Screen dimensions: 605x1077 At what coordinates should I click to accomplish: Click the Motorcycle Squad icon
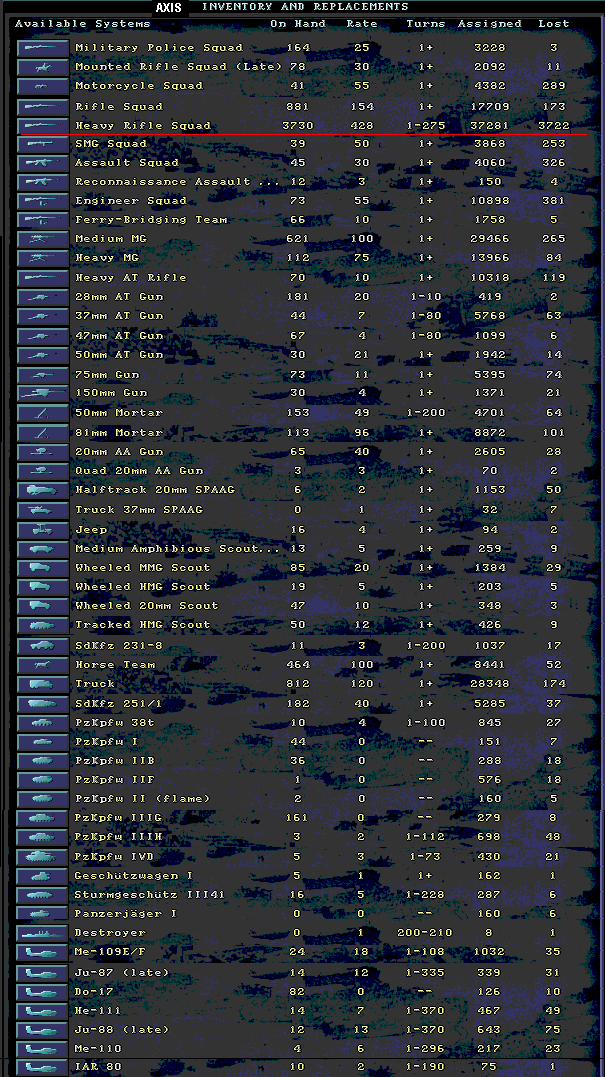pyautogui.click(x=43, y=86)
